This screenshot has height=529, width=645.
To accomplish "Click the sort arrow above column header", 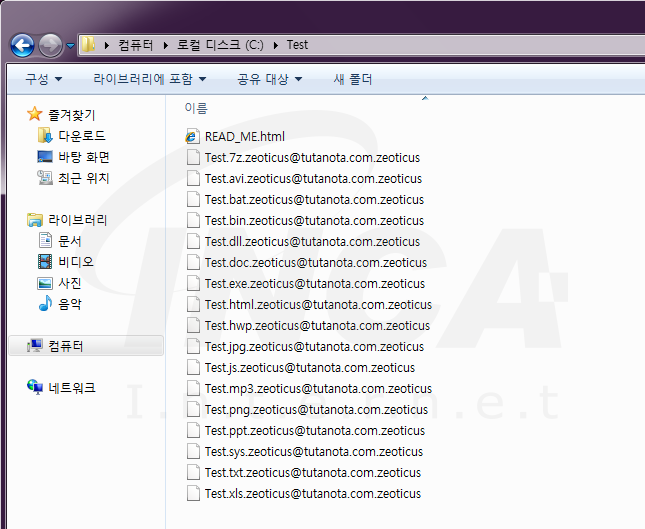I will 425,98.
